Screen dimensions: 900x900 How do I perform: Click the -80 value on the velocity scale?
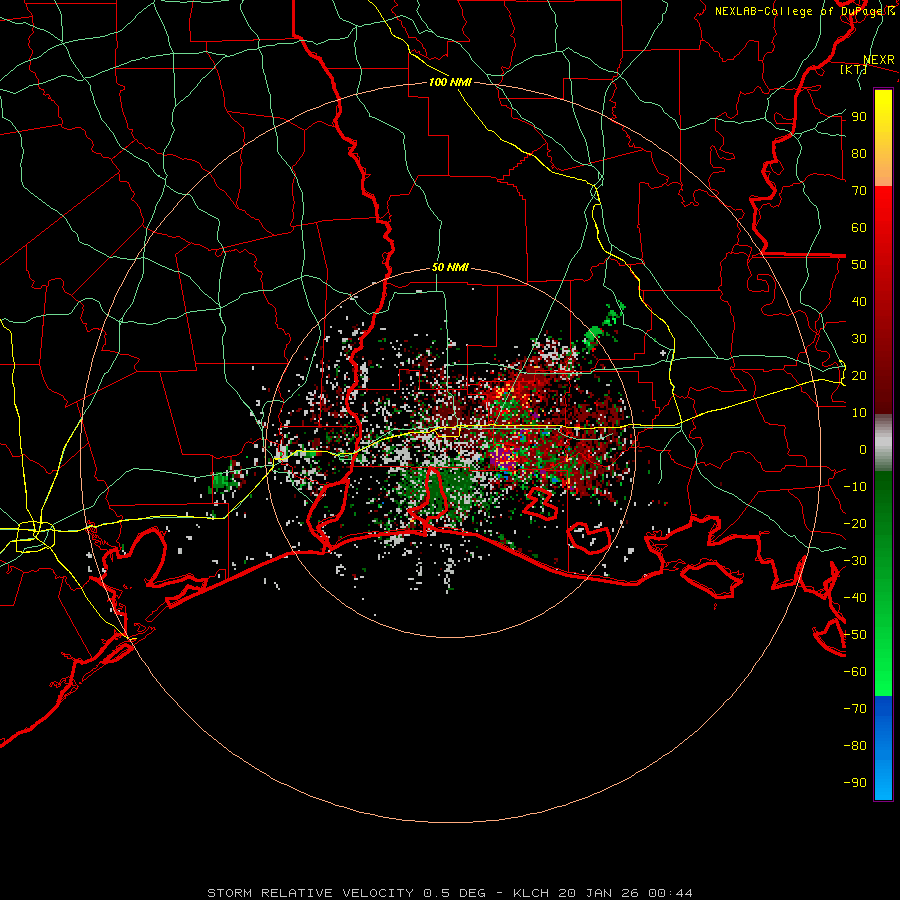[x=855, y=746]
